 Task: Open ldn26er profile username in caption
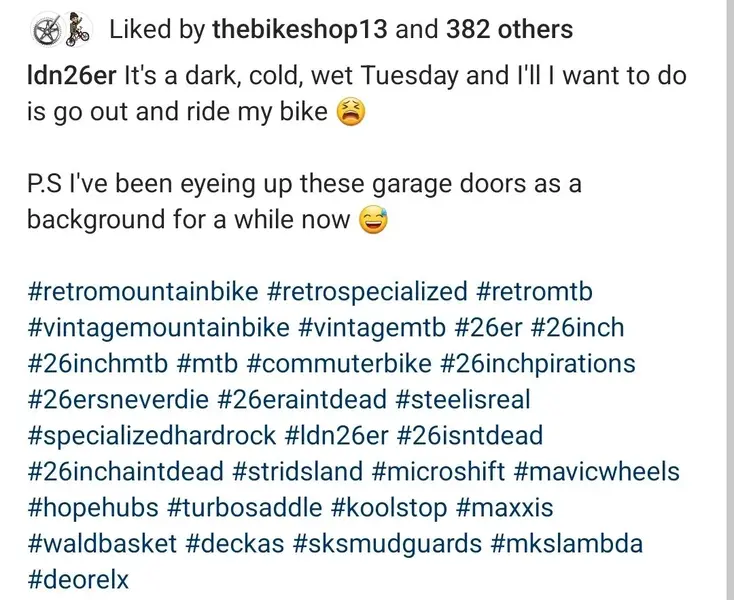click(x=71, y=76)
